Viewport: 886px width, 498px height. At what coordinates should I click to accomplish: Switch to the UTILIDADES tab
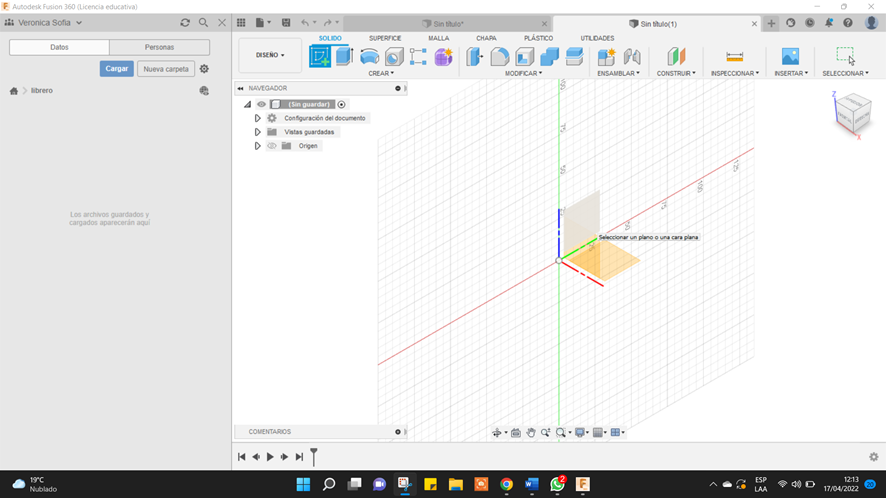click(597, 38)
